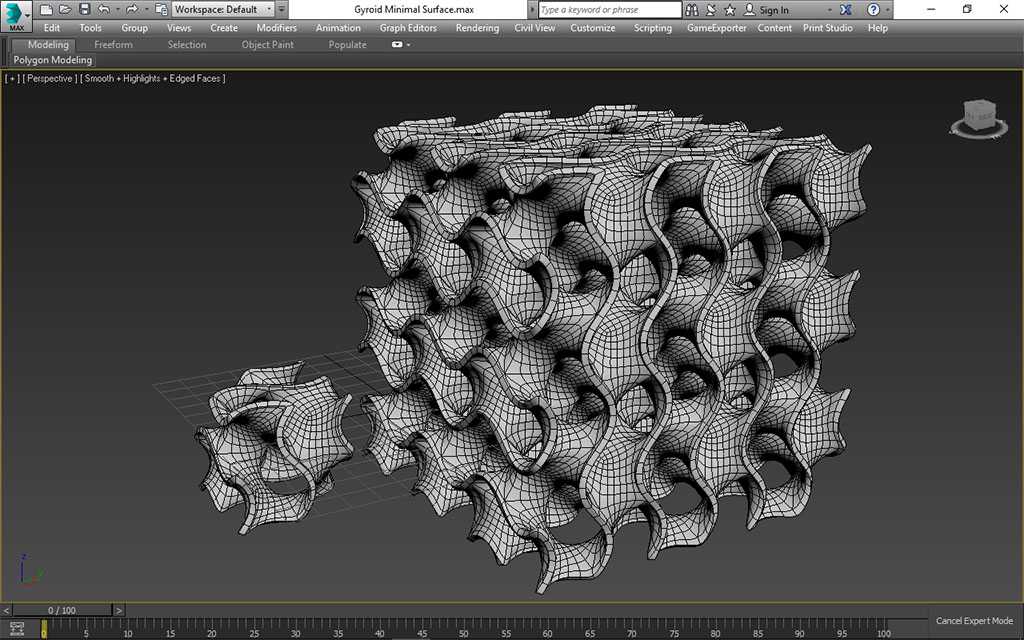This screenshot has height=640, width=1024.
Task: Undo the last action with the arrow icon
Action: coord(104,10)
